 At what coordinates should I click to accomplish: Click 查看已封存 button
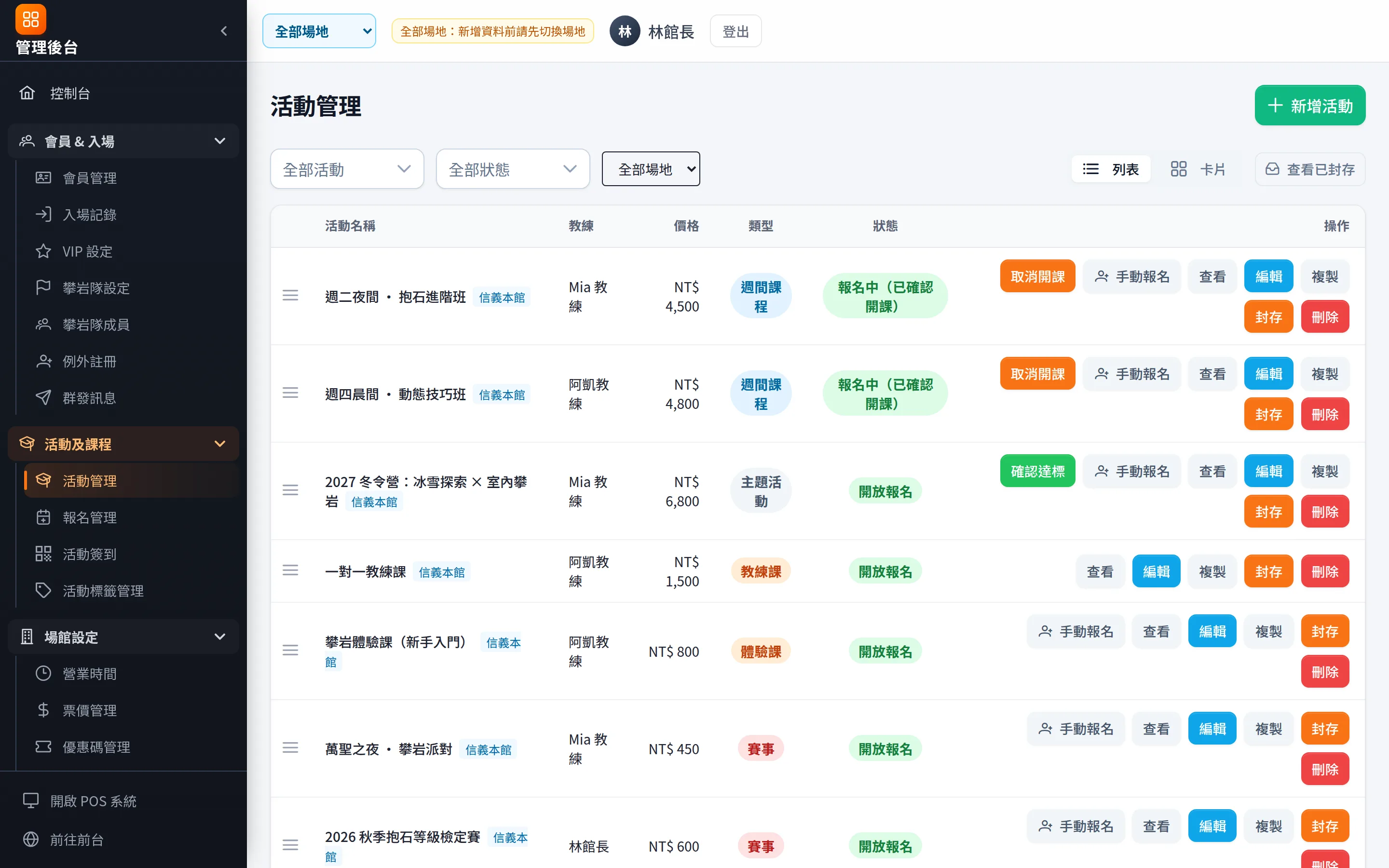coord(1310,169)
